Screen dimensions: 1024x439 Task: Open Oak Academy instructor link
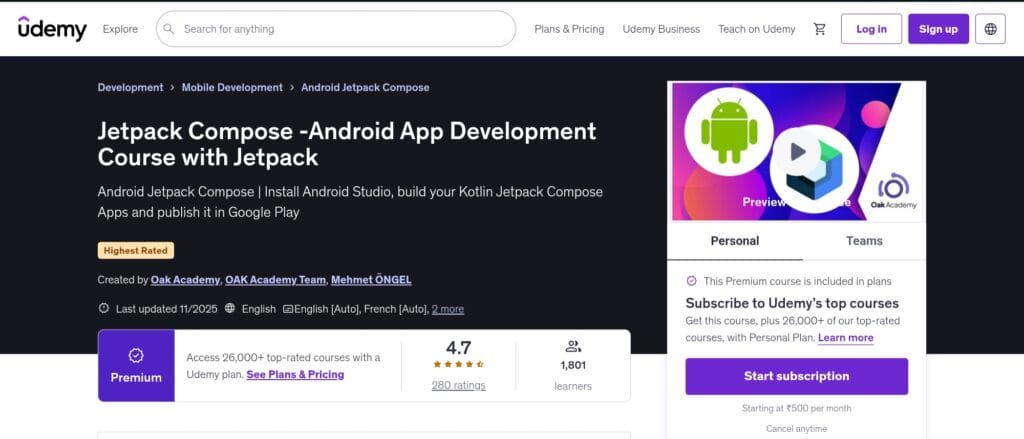[185, 280]
